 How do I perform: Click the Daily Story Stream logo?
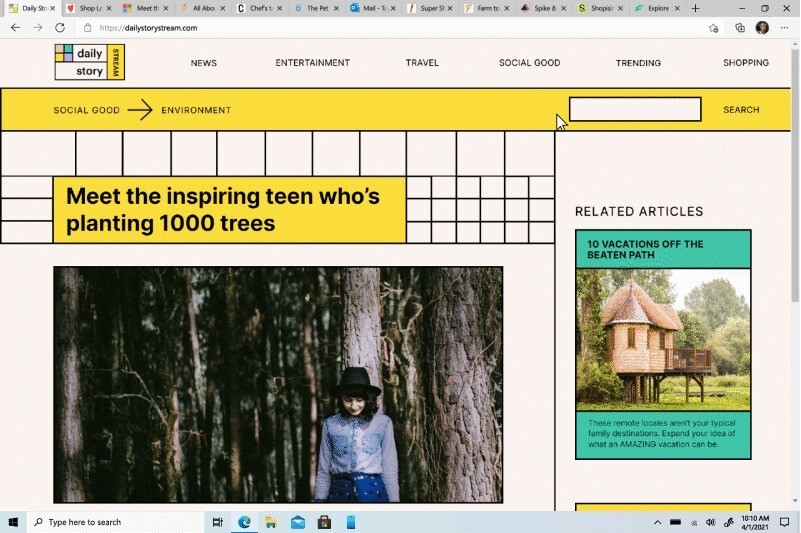pyautogui.click(x=89, y=62)
